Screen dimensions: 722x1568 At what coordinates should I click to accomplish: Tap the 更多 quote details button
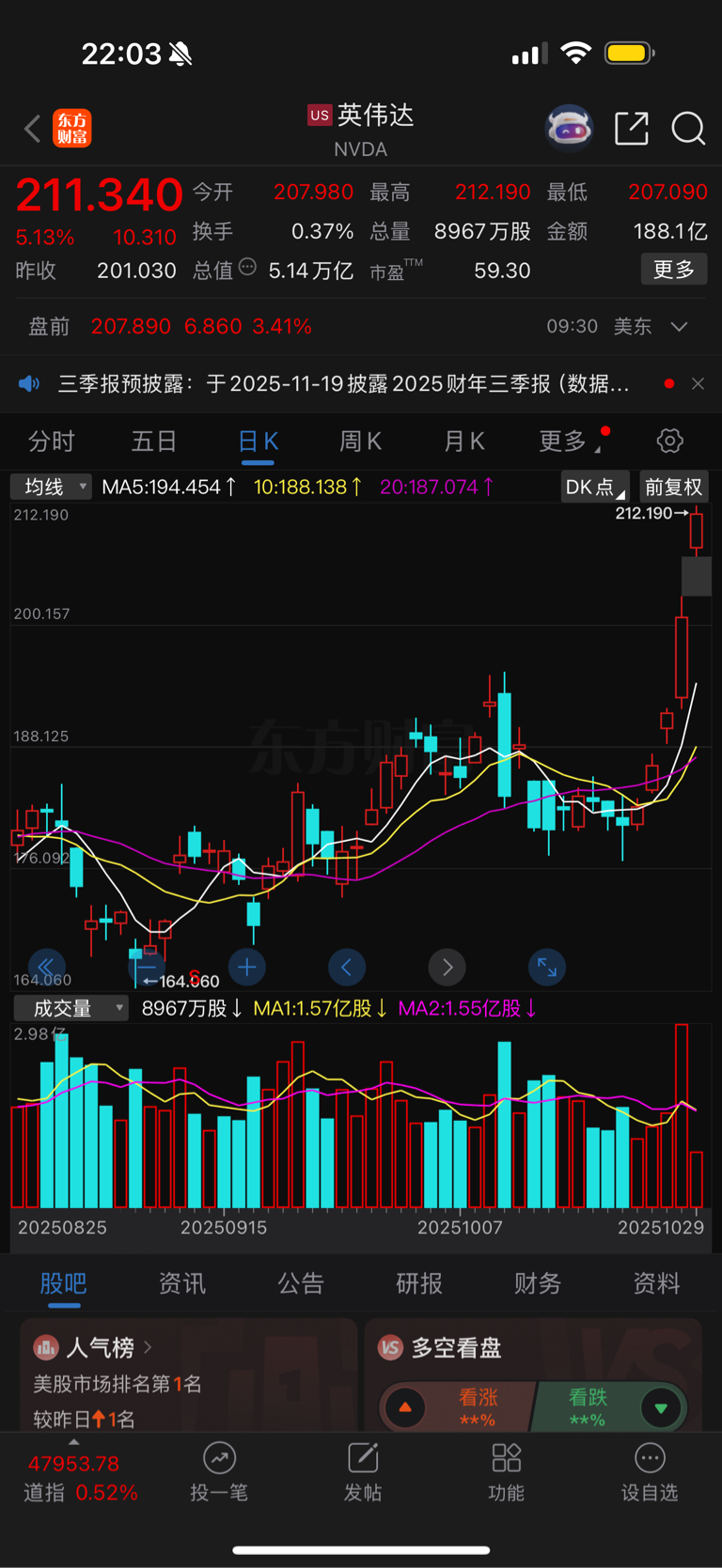click(674, 271)
